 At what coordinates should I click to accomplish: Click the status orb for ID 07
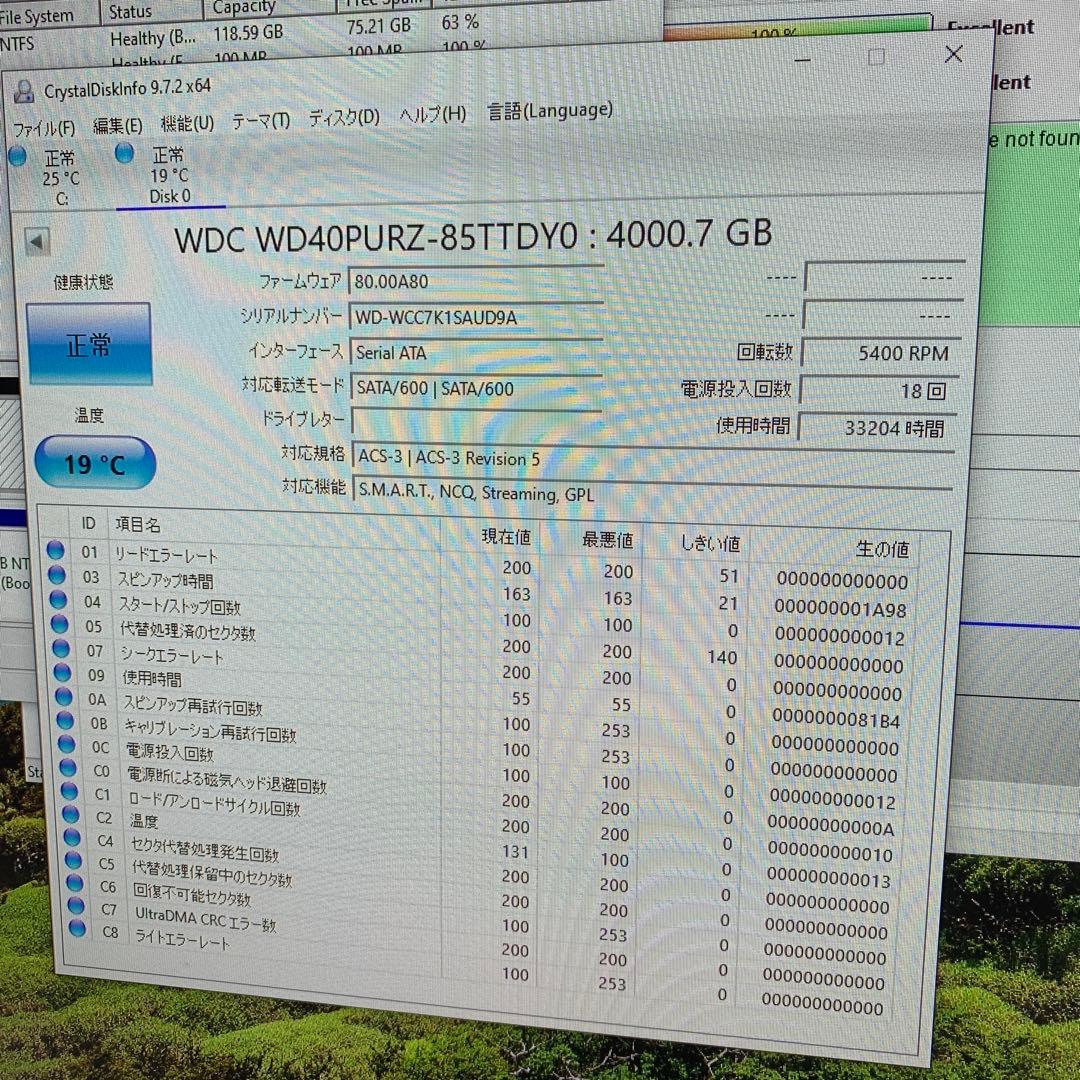point(61,649)
